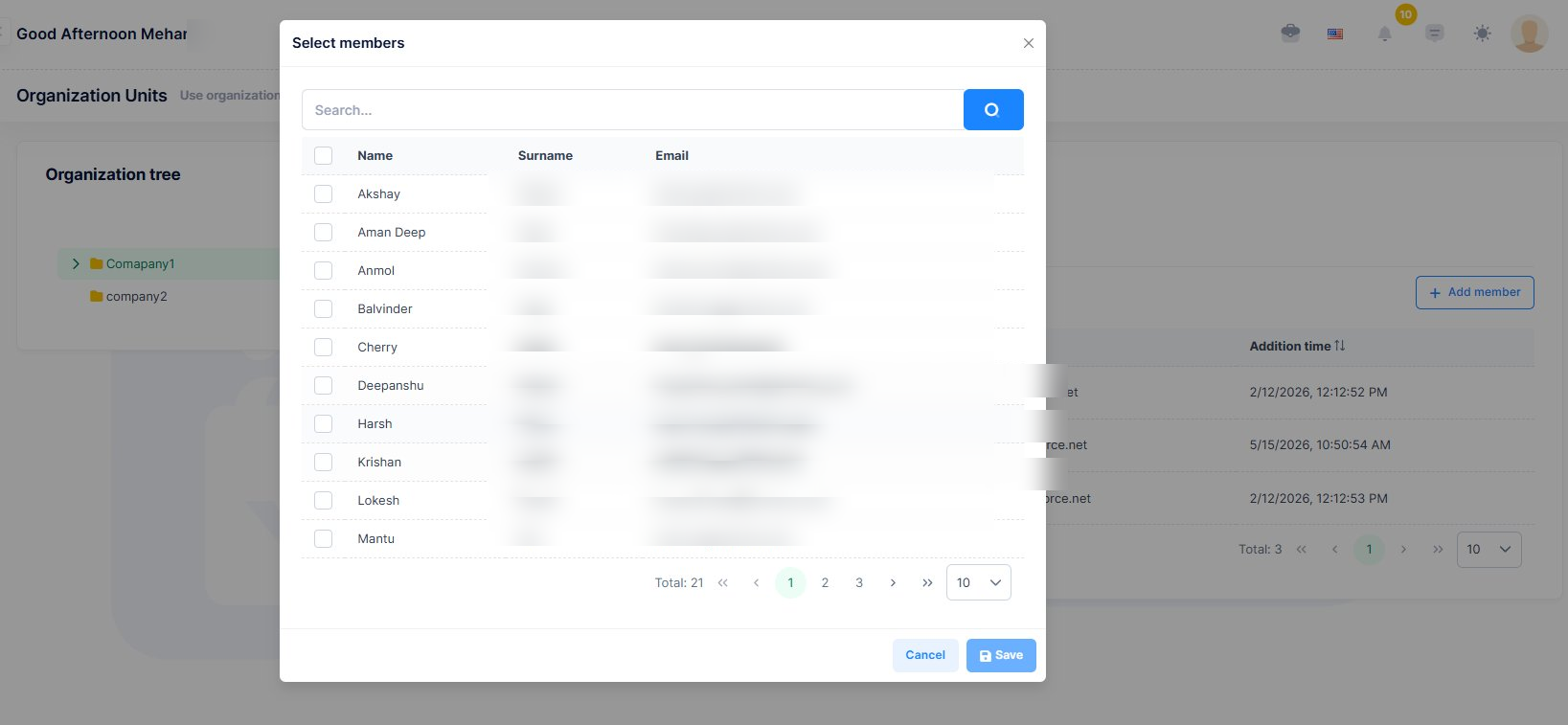Check the box for Lokesh
Screen dimensions: 1568x725
click(324, 500)
